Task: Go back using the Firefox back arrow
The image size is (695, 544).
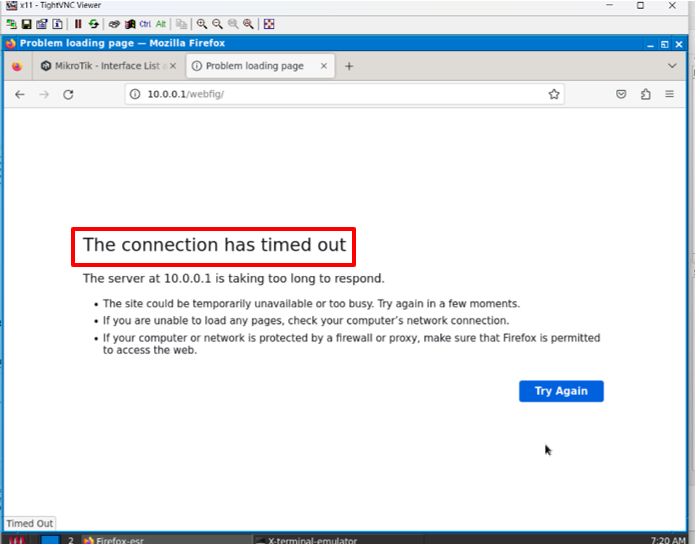Action: (x=19, y=94)
